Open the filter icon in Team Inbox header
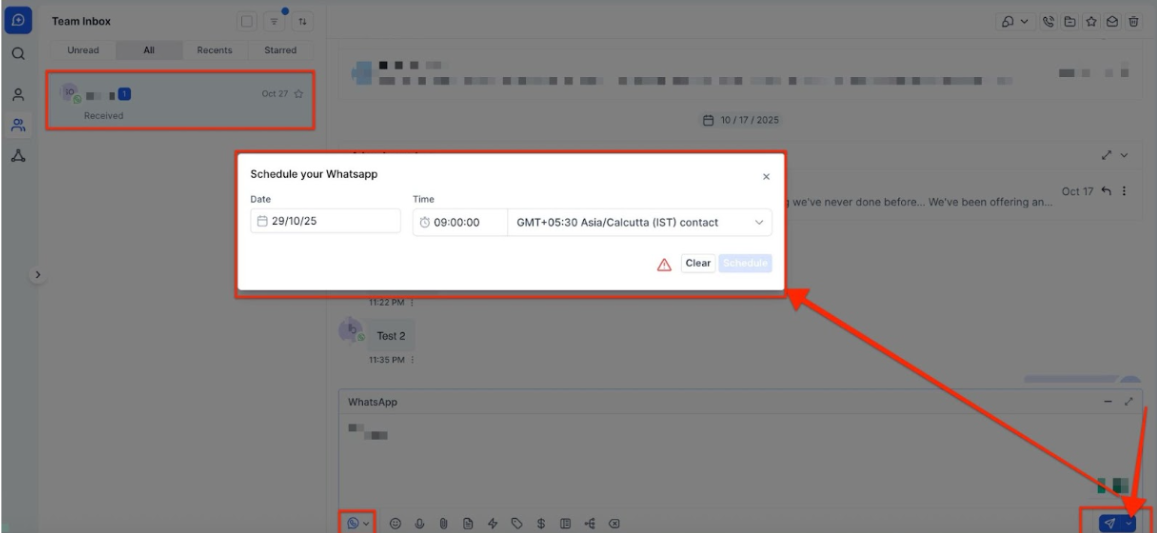 (x=274, y=21)
